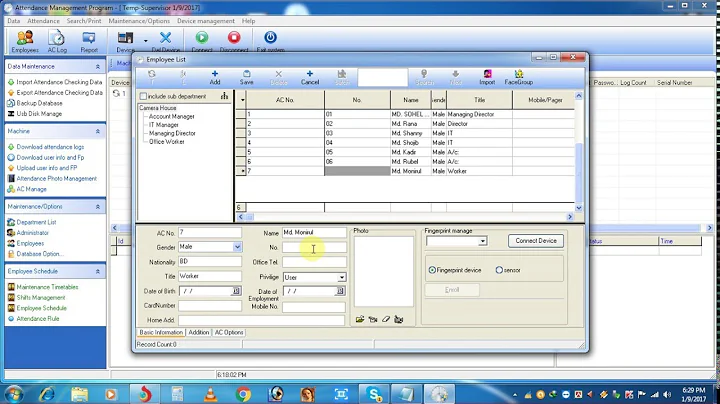Click the open photo folder icon

[360, 319]
